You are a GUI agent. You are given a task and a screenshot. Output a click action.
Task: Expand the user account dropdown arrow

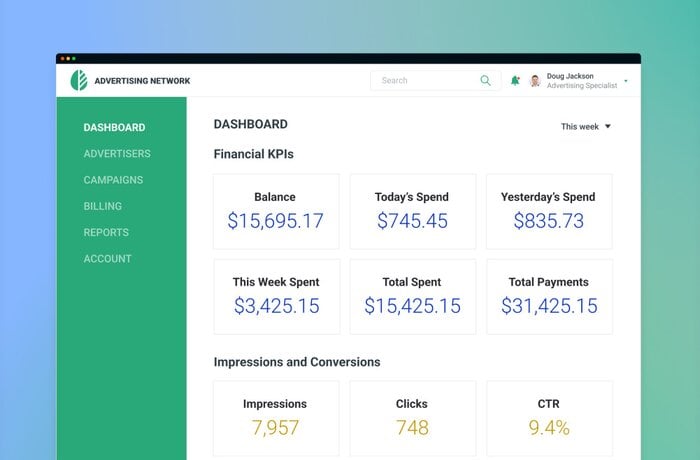[x=626, y=81]
